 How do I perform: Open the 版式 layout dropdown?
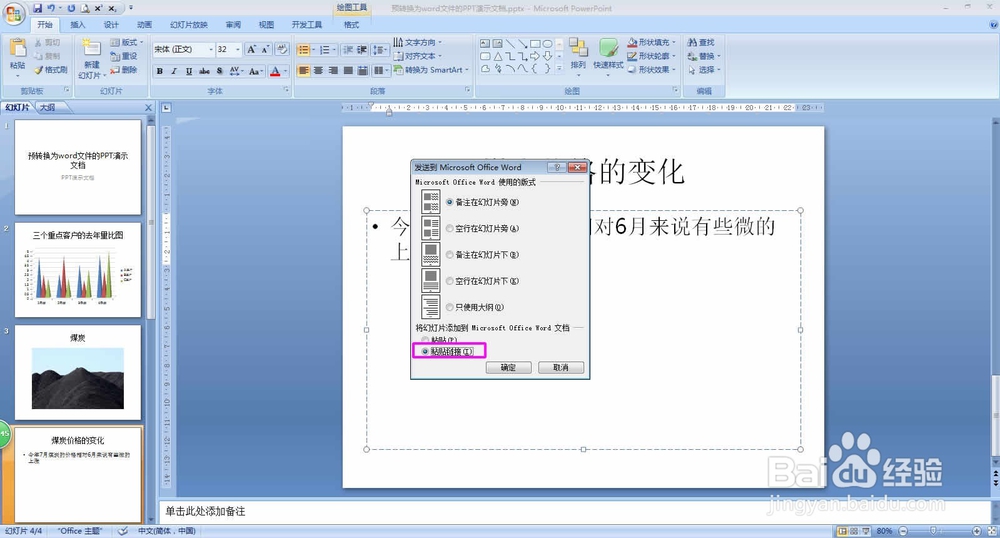tap(126, 42)
